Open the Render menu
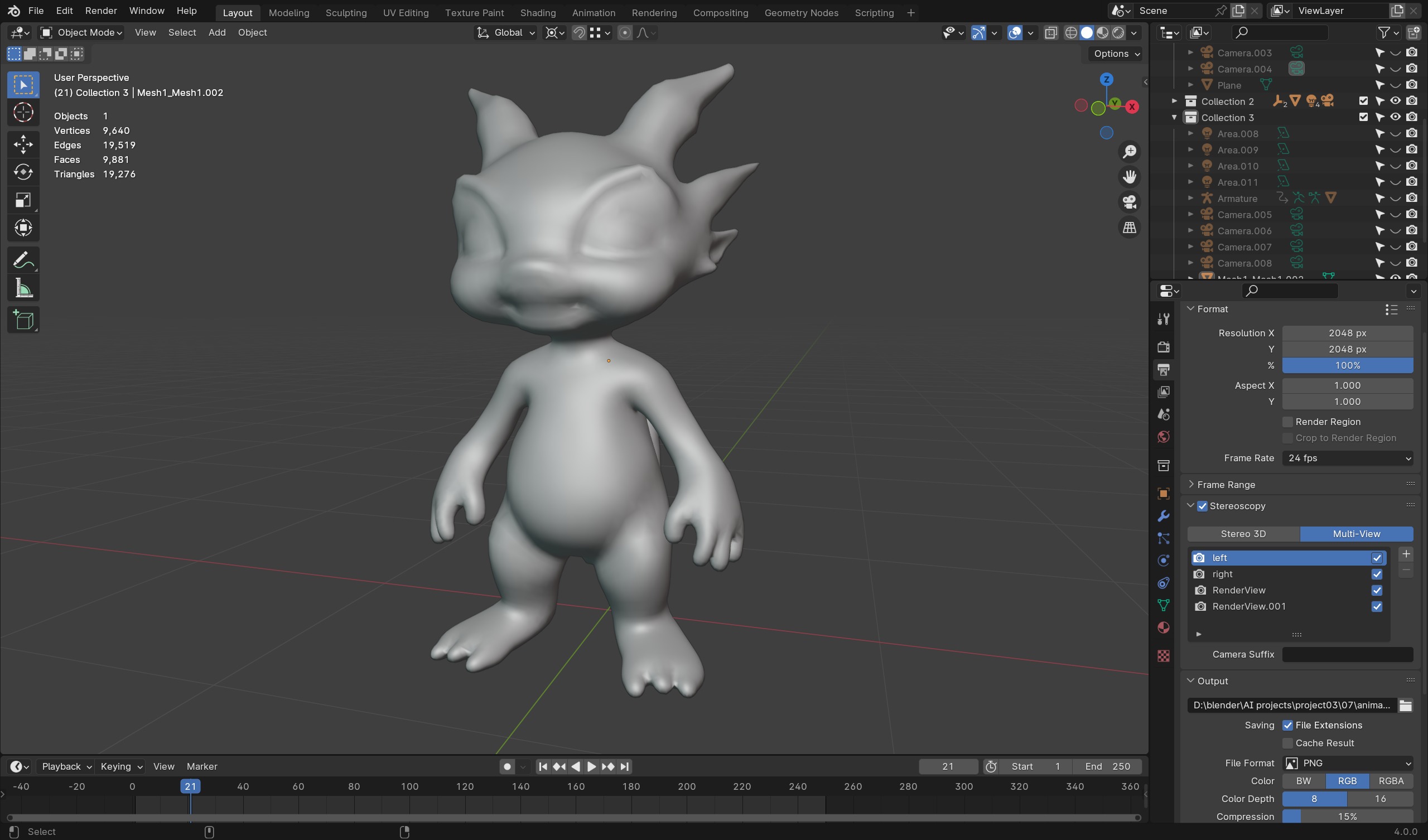The height and width of the screenshot is (840, 1428). 101,11
